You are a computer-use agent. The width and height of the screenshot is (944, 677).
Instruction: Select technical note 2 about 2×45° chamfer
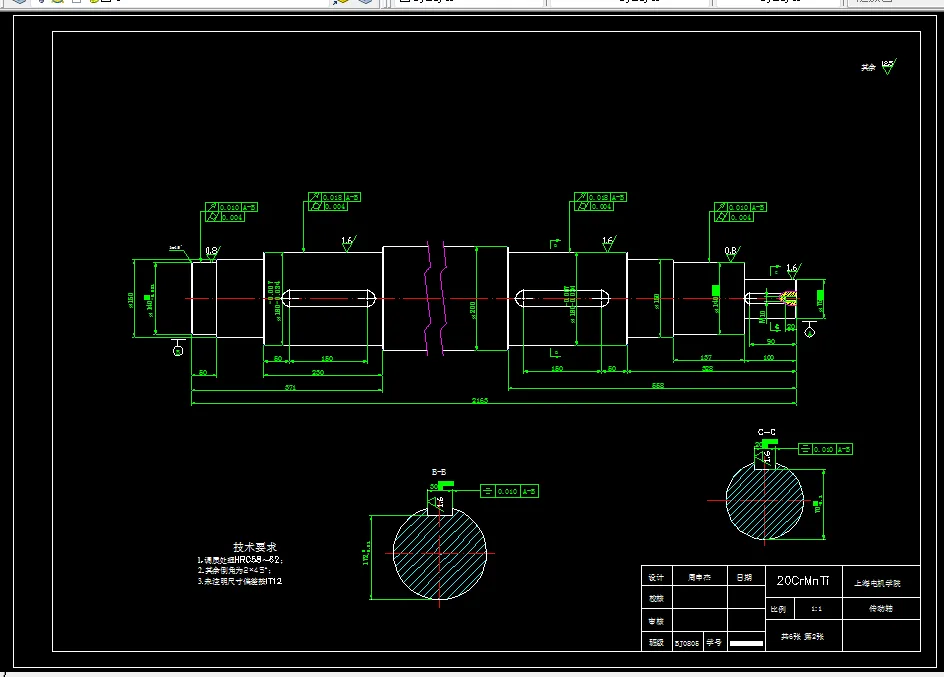click(234, 570)
